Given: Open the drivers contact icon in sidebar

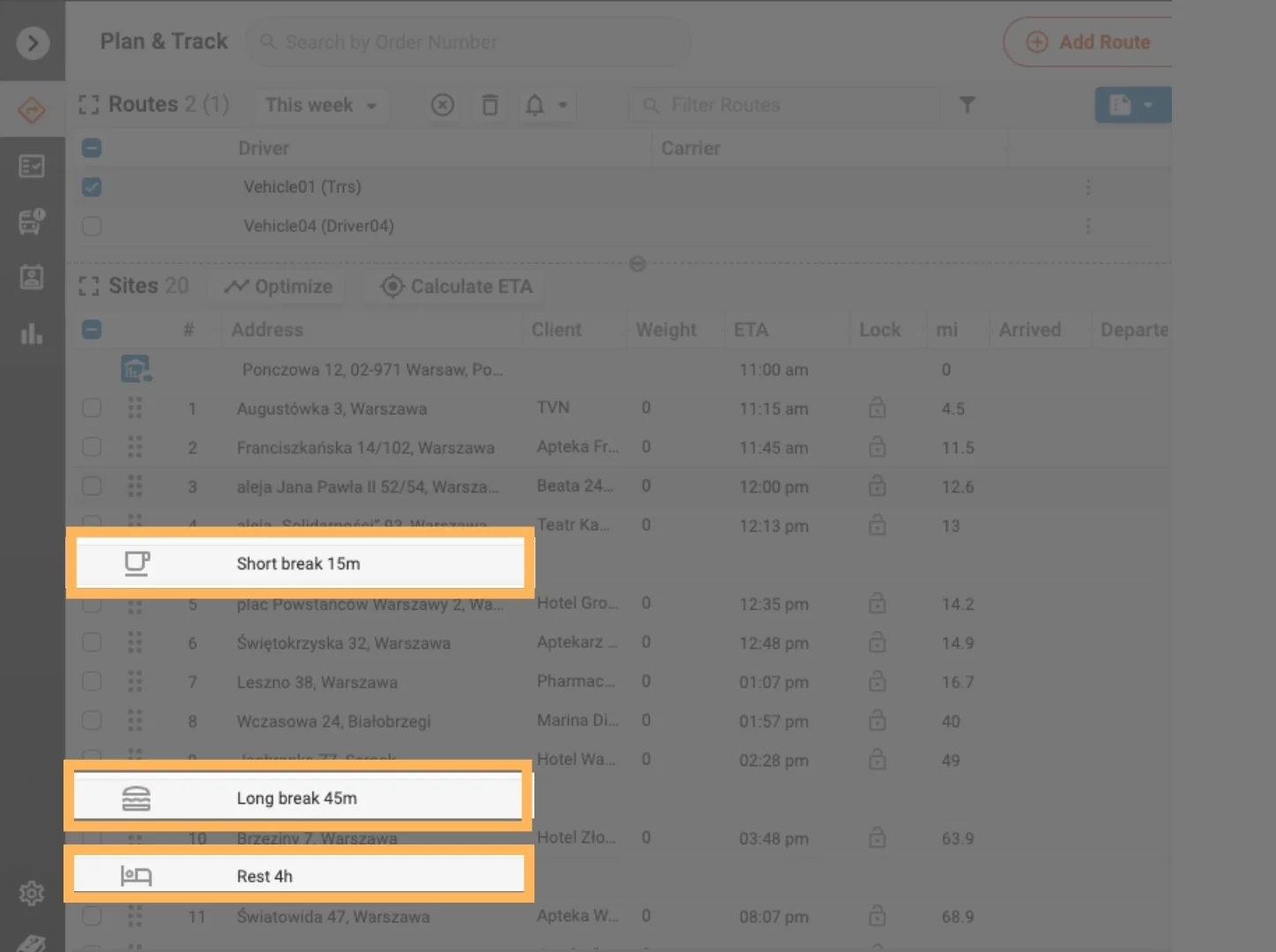Looking at the screenshot, I should tap(32, 277).
